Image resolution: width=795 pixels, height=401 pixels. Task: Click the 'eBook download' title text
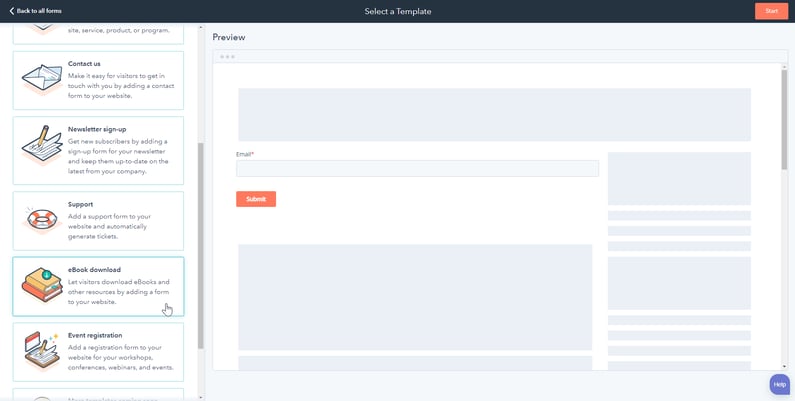pyautogui.click(x=94, y=270)
